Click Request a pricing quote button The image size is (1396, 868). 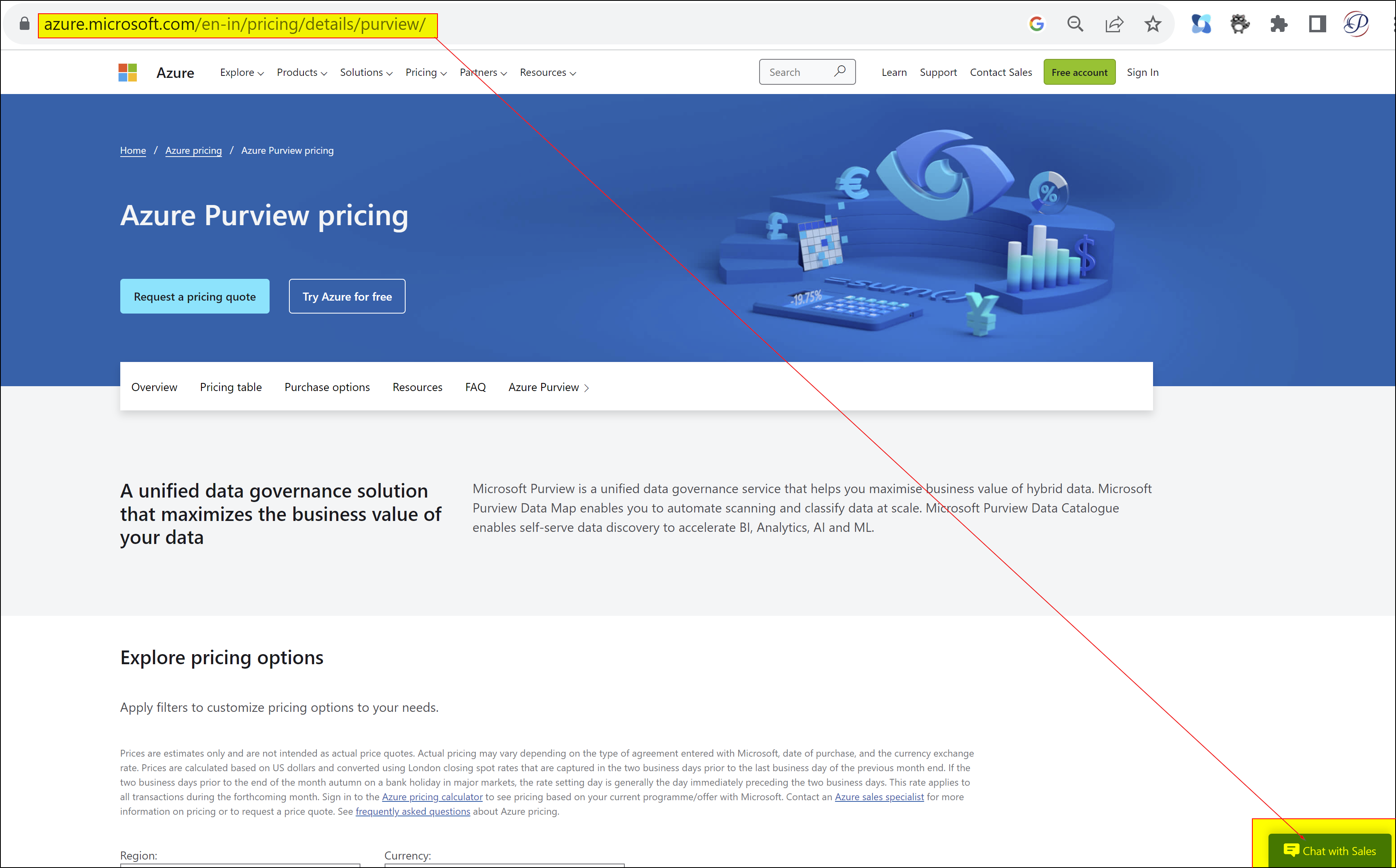[195, 296]
